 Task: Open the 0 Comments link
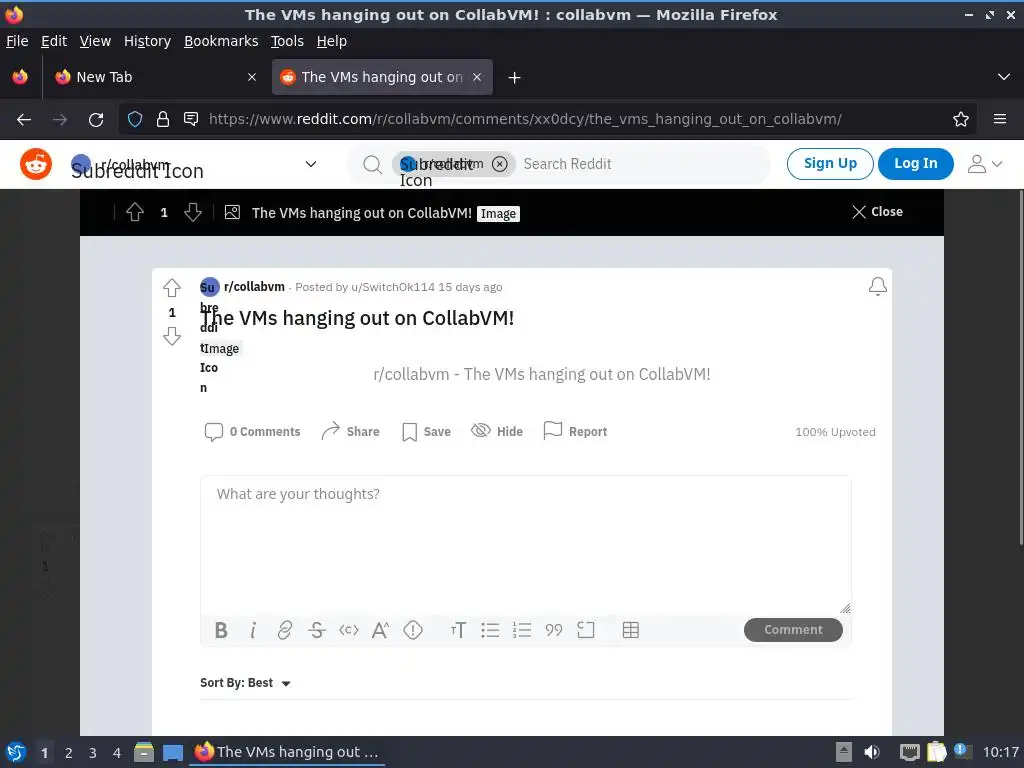253,432
